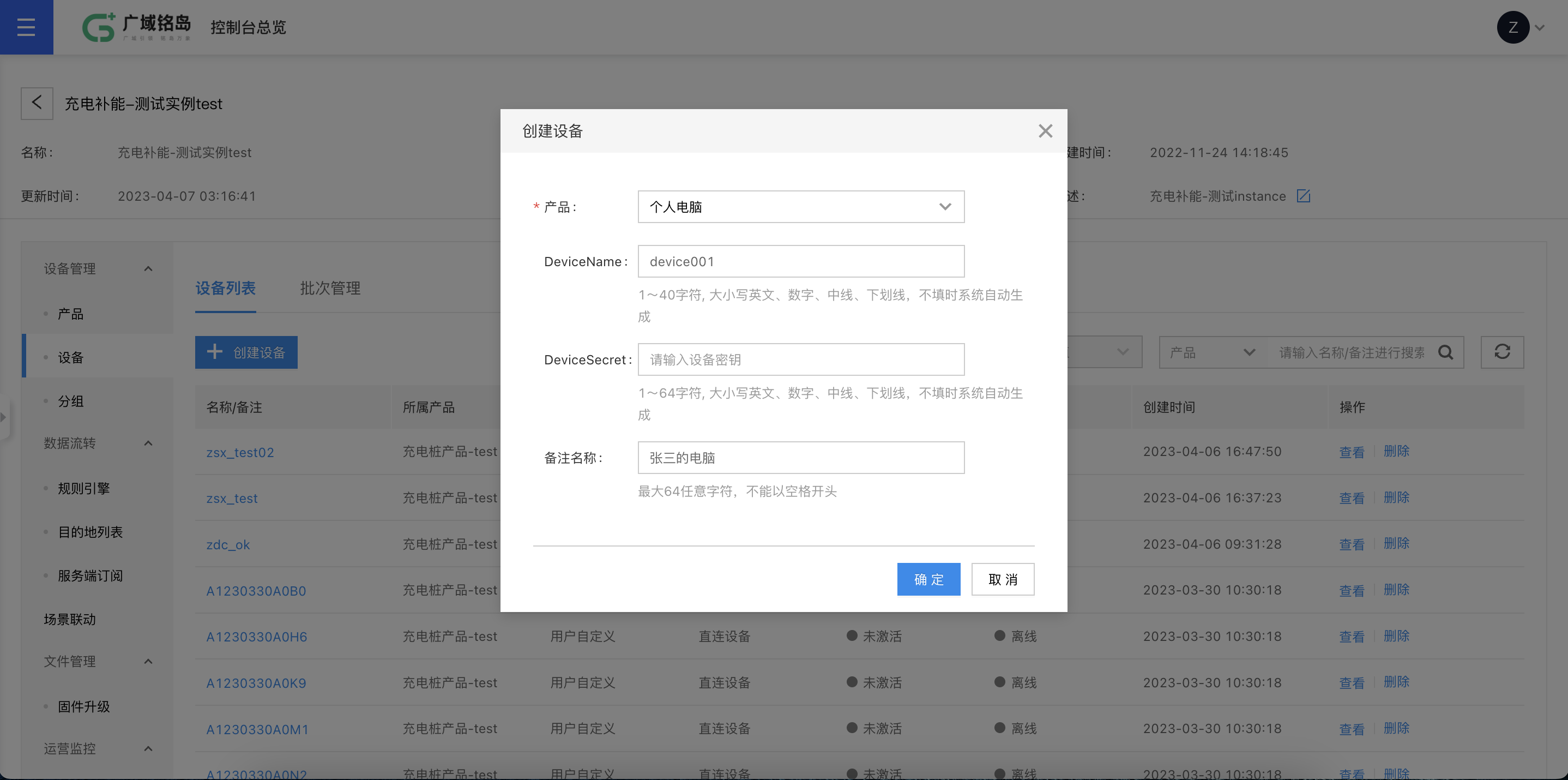This screenshot has width=1568, height=780.
Task: Open device zsx_test
Action: 231,498
